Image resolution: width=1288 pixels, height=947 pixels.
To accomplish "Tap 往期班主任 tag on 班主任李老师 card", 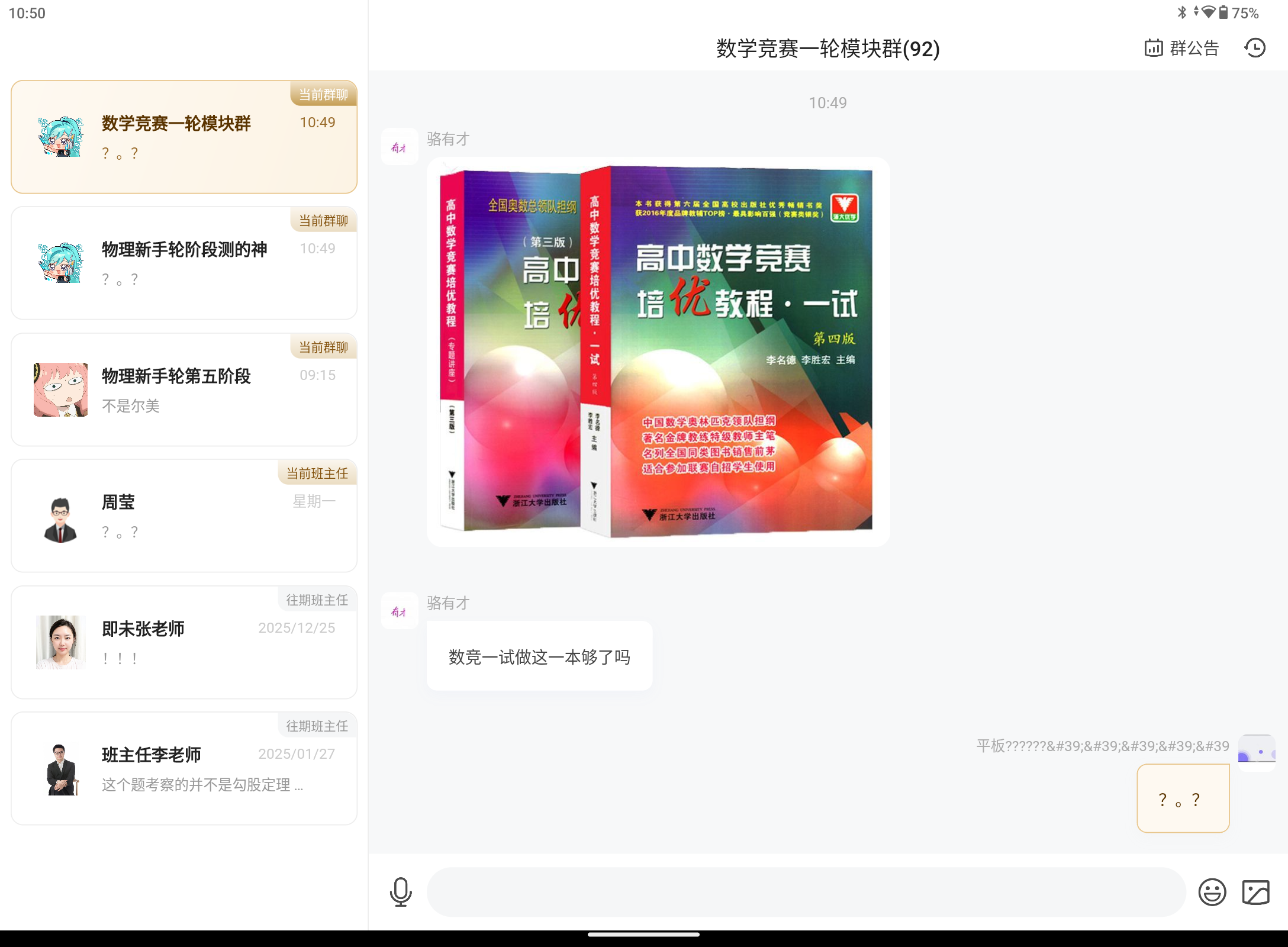I will pyautogui.click(x=317, y=726).
